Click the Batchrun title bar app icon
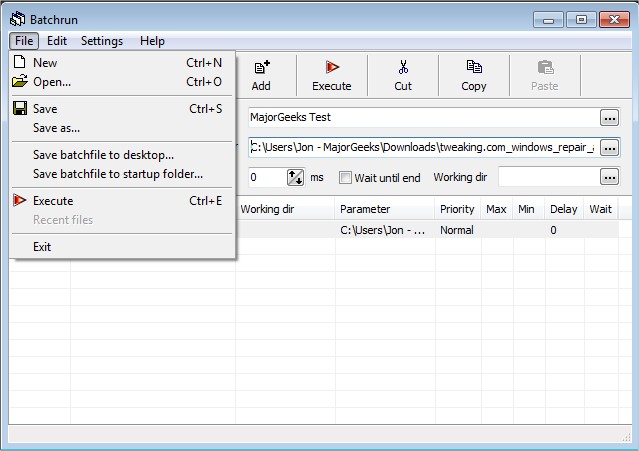Image resolution: width=639 pixels, height=451 pixels. click(x=18, y=19)
